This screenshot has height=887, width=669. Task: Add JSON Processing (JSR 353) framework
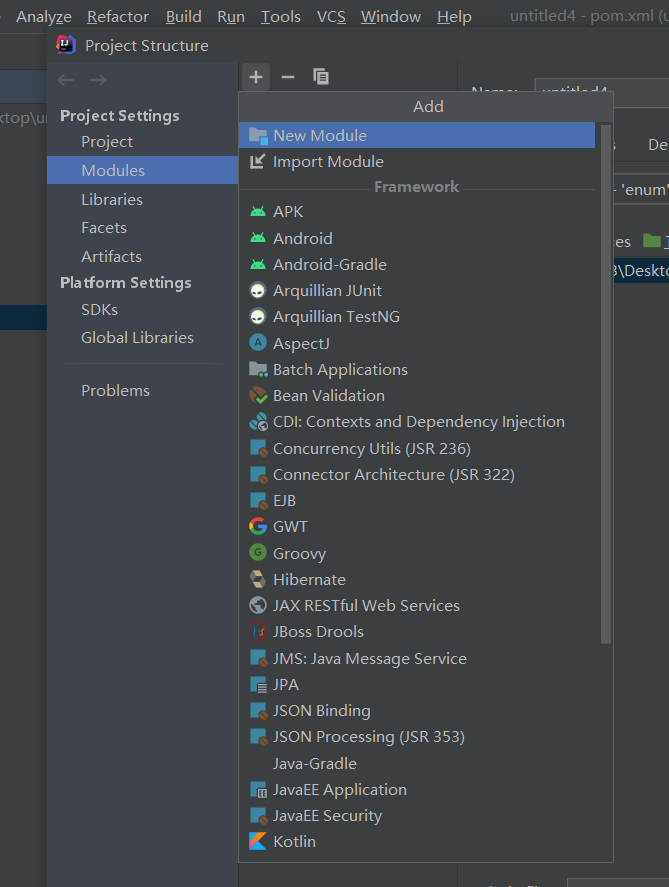(x=417, y=737)
